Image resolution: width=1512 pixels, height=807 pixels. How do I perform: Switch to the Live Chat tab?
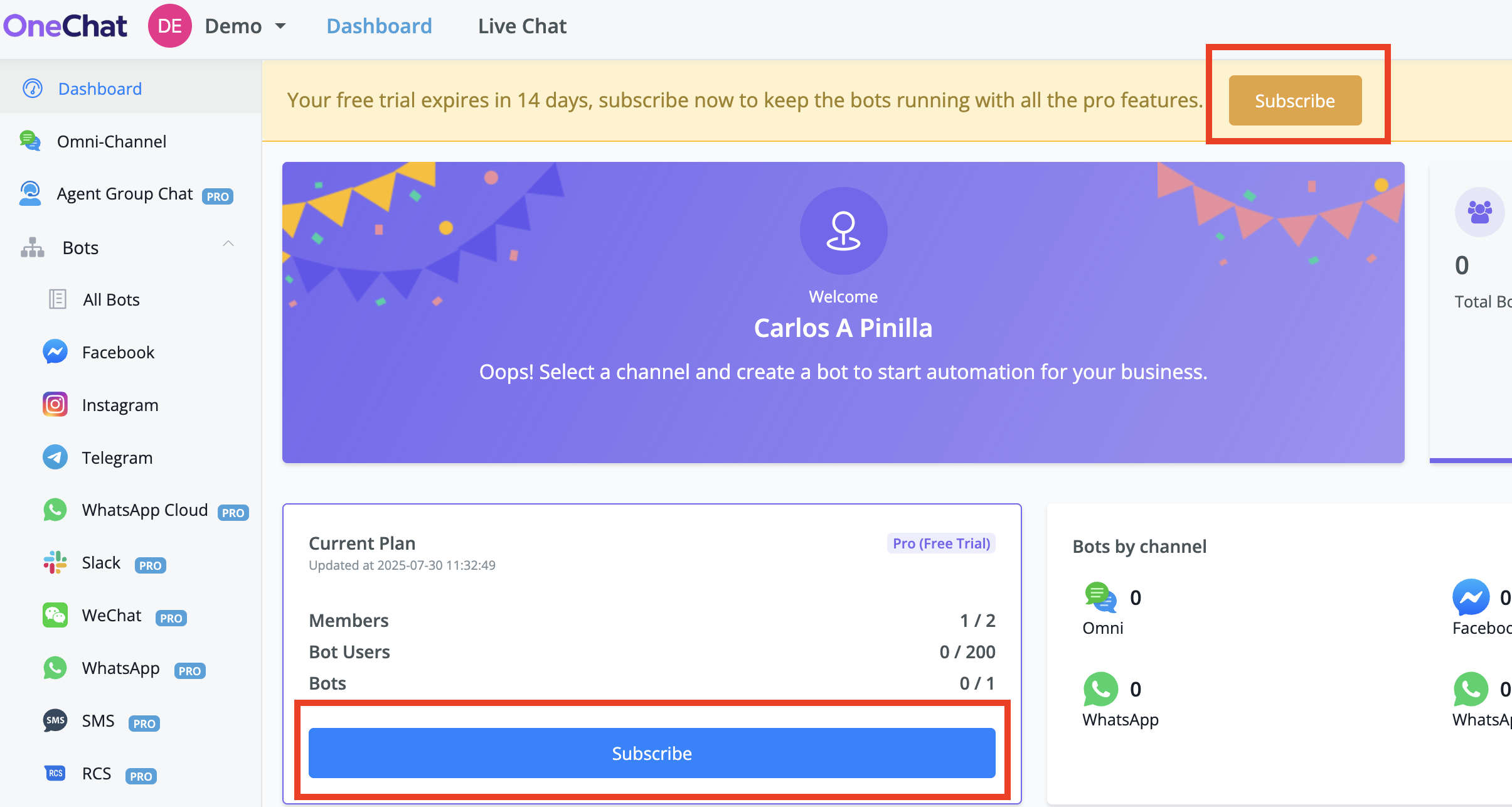[x=522, y=26]
